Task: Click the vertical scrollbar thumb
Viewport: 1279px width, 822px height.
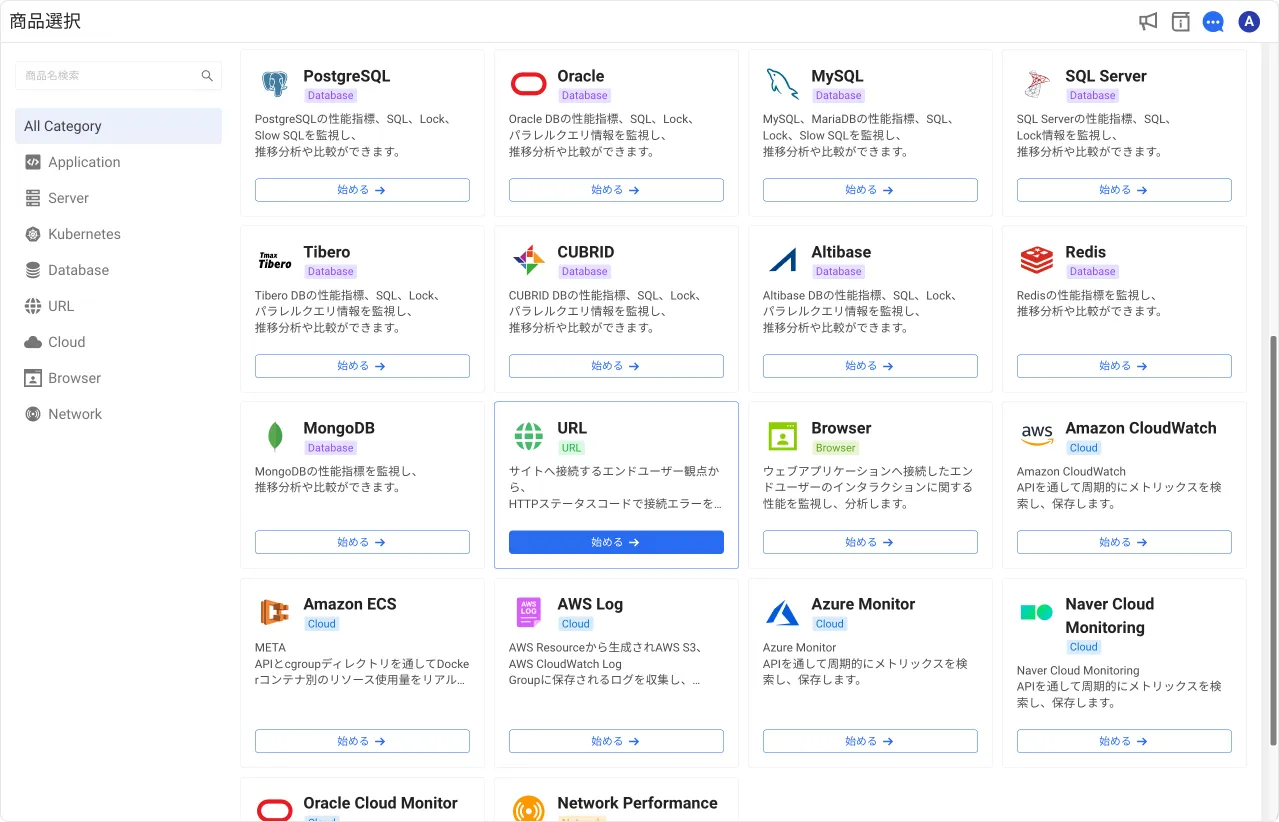Action: coord(1273,540)
